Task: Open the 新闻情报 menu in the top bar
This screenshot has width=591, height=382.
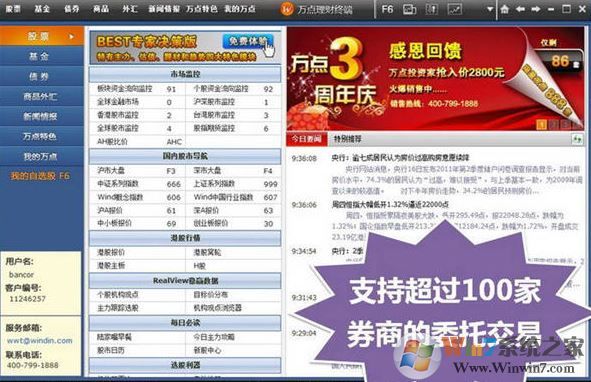Action: coord(164,9)
